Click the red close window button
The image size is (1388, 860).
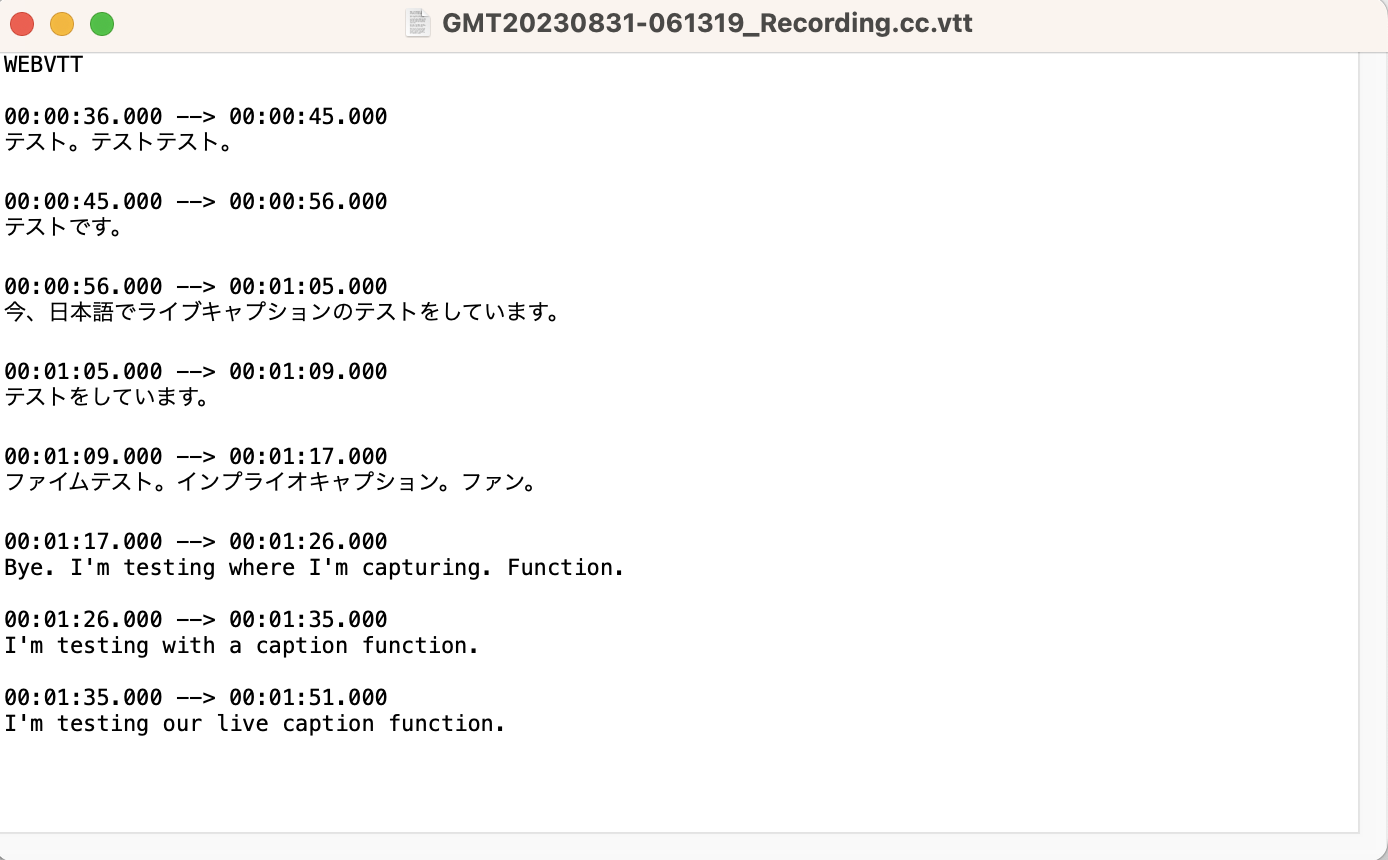(22, 24)
